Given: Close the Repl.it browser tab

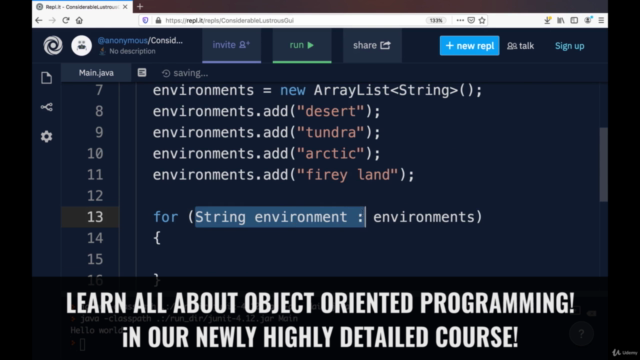Looking at the screenshot, I should pyautogui.click(x=125, y=7).
